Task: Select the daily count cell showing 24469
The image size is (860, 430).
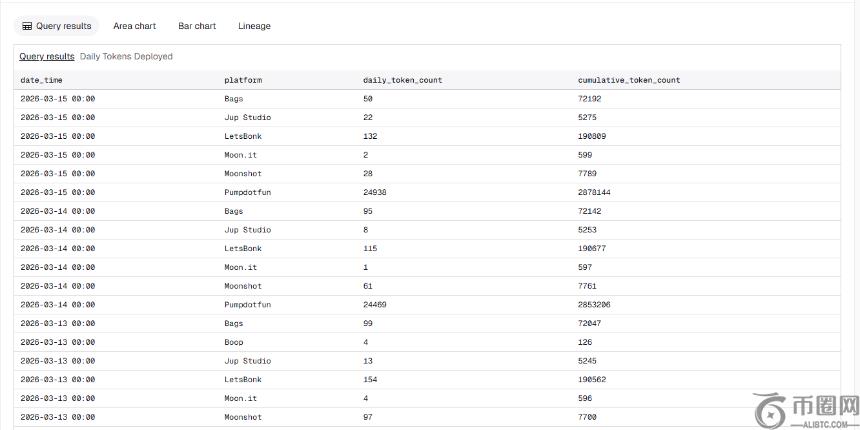Action: [374, 304]
